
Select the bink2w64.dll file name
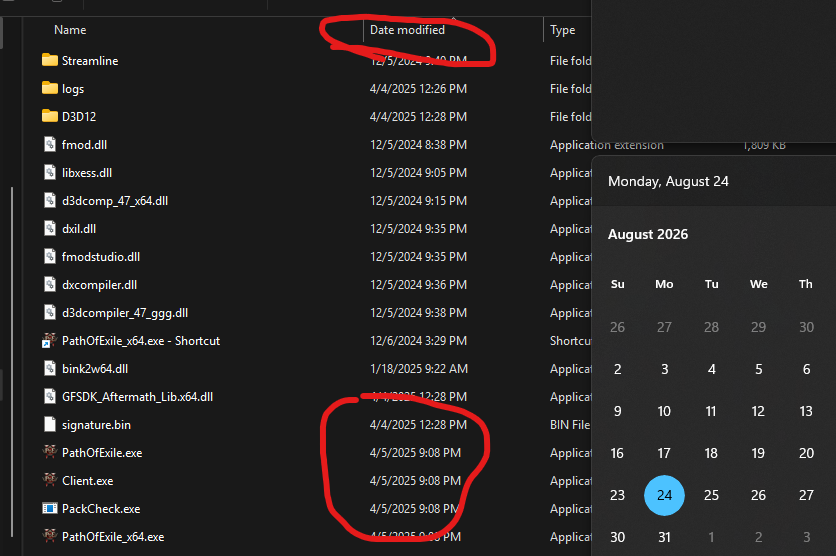[x=95, y=369]
